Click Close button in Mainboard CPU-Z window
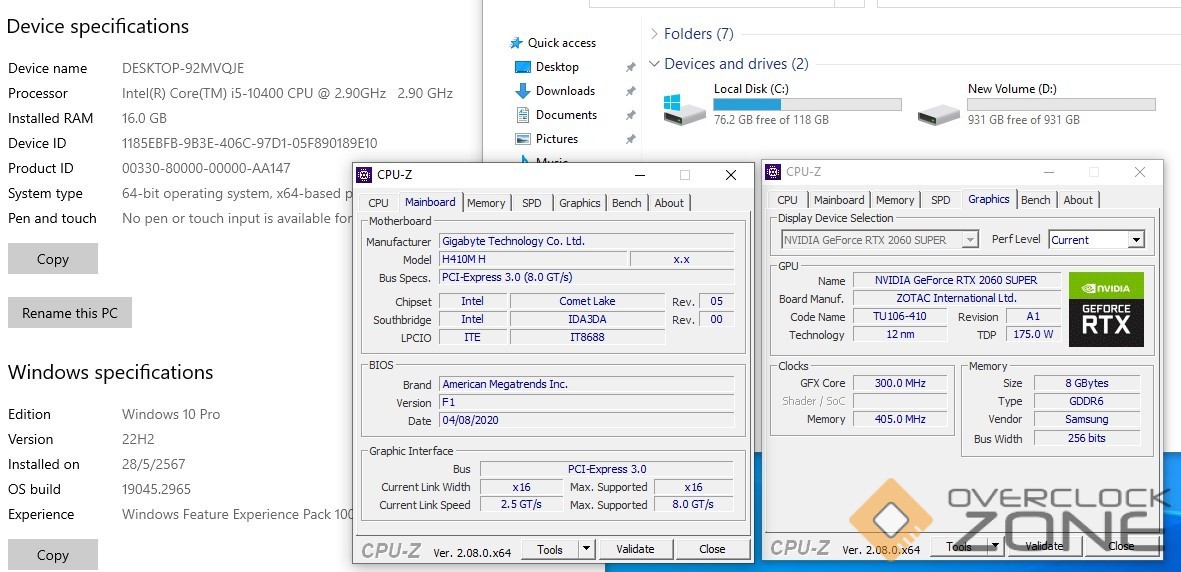1181x572 pixels. (712, 549)
